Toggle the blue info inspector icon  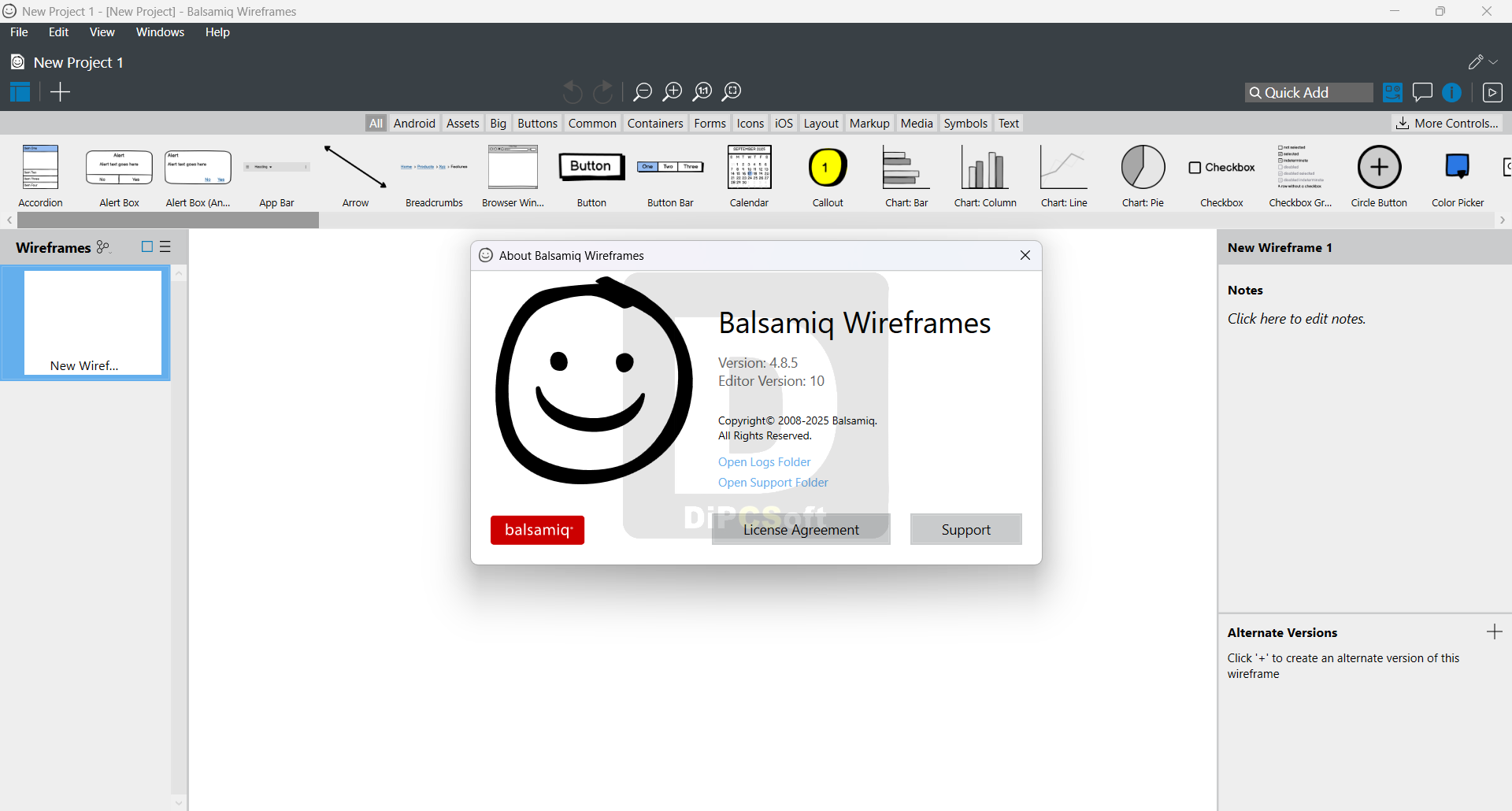(x=1451, y=93)
